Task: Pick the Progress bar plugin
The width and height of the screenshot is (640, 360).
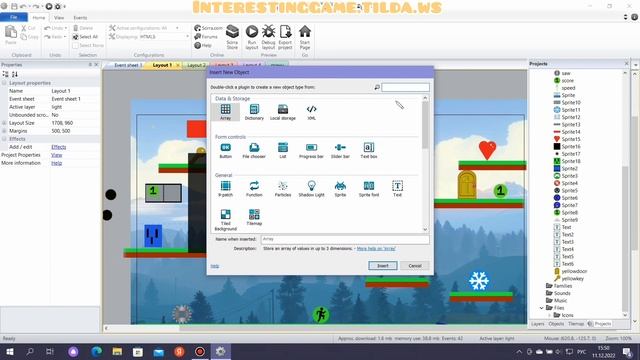Action: click(311, 150)
